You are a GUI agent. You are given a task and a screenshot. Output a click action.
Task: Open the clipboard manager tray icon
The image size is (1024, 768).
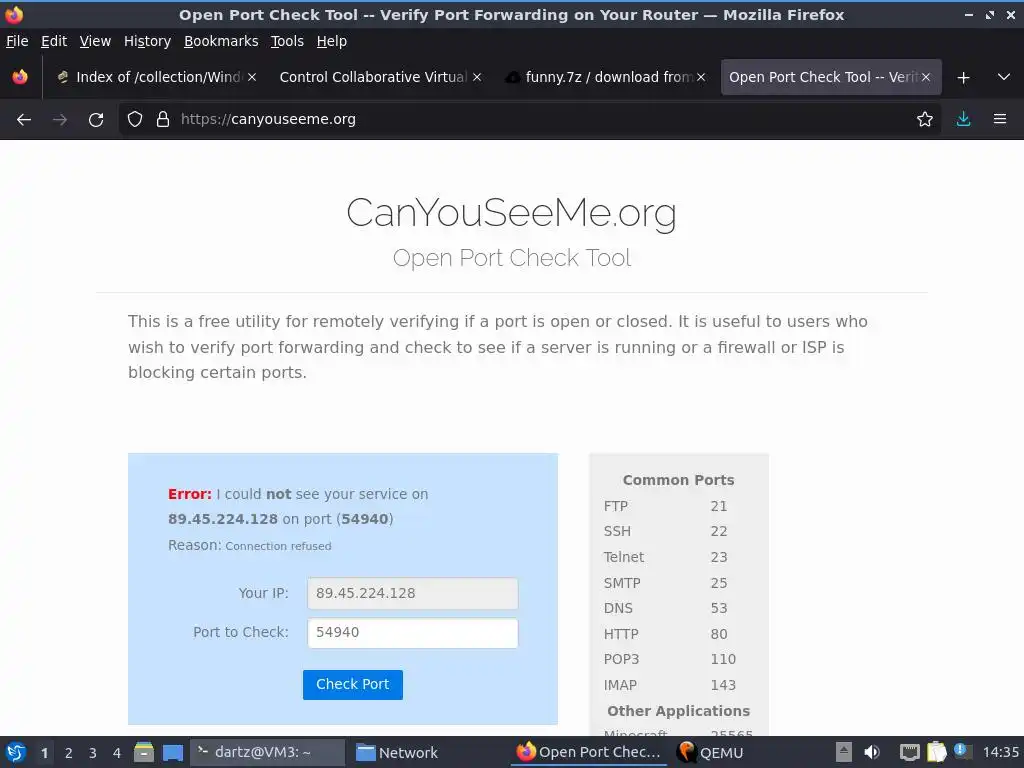937,752
